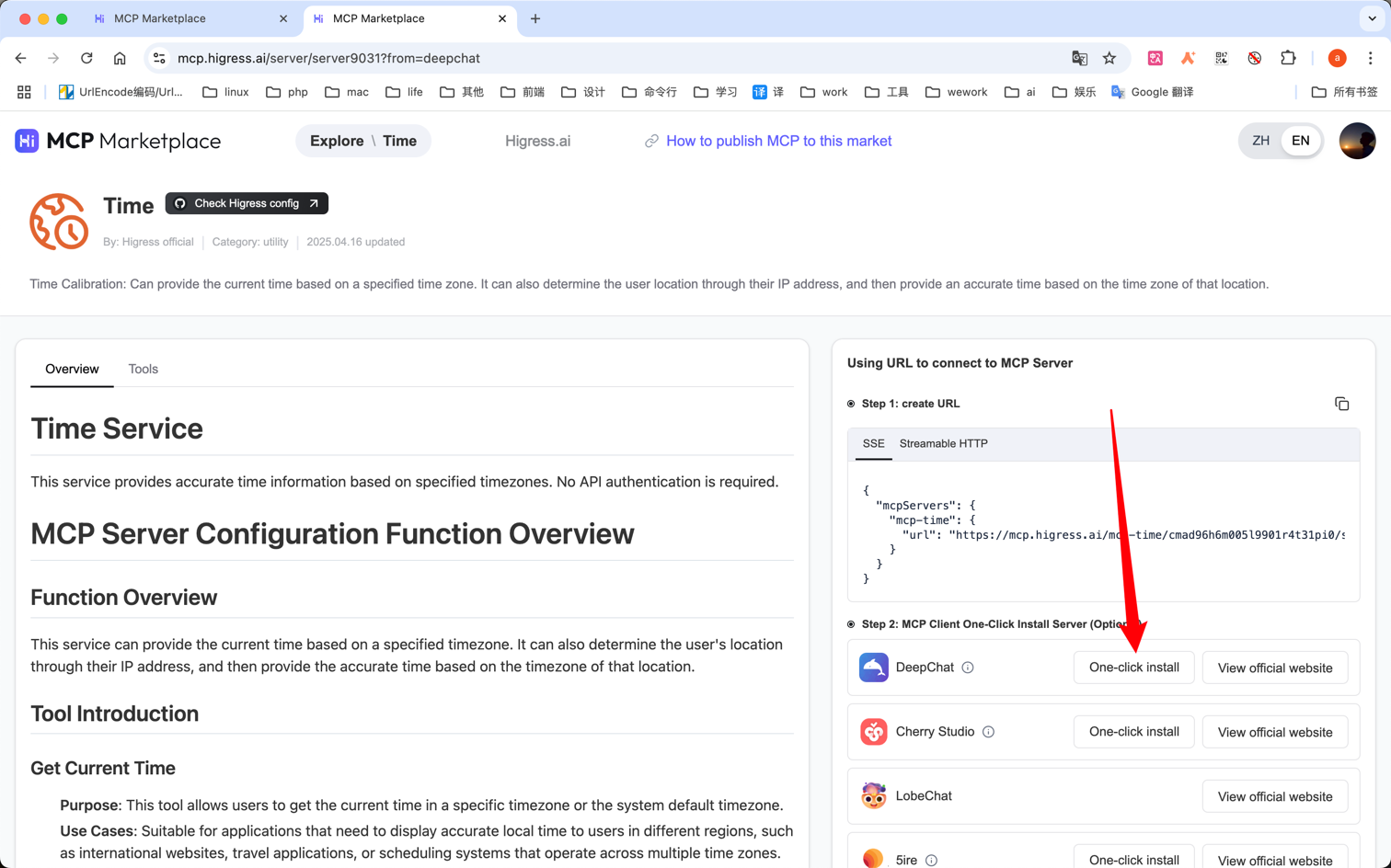Screen dimensions: 1391x868
Task: View official website for 5ire
Action: [x=1275, y=857]
